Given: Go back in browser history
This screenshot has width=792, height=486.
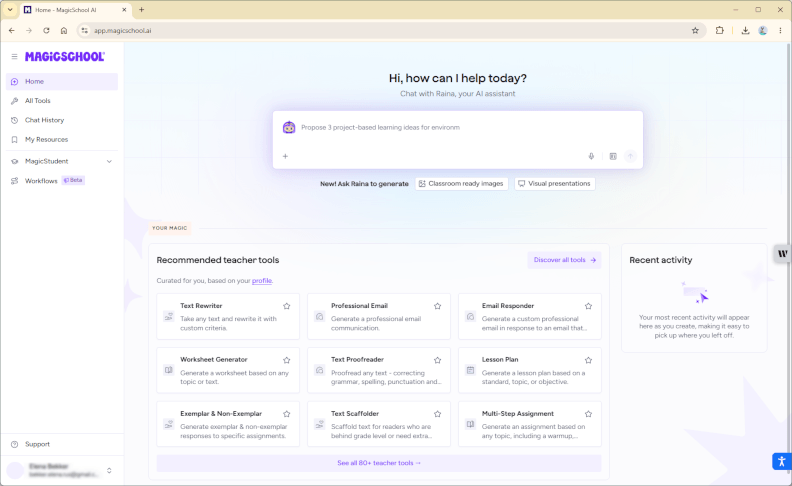Looking at the screenshot, I should [x=12, y=31].
